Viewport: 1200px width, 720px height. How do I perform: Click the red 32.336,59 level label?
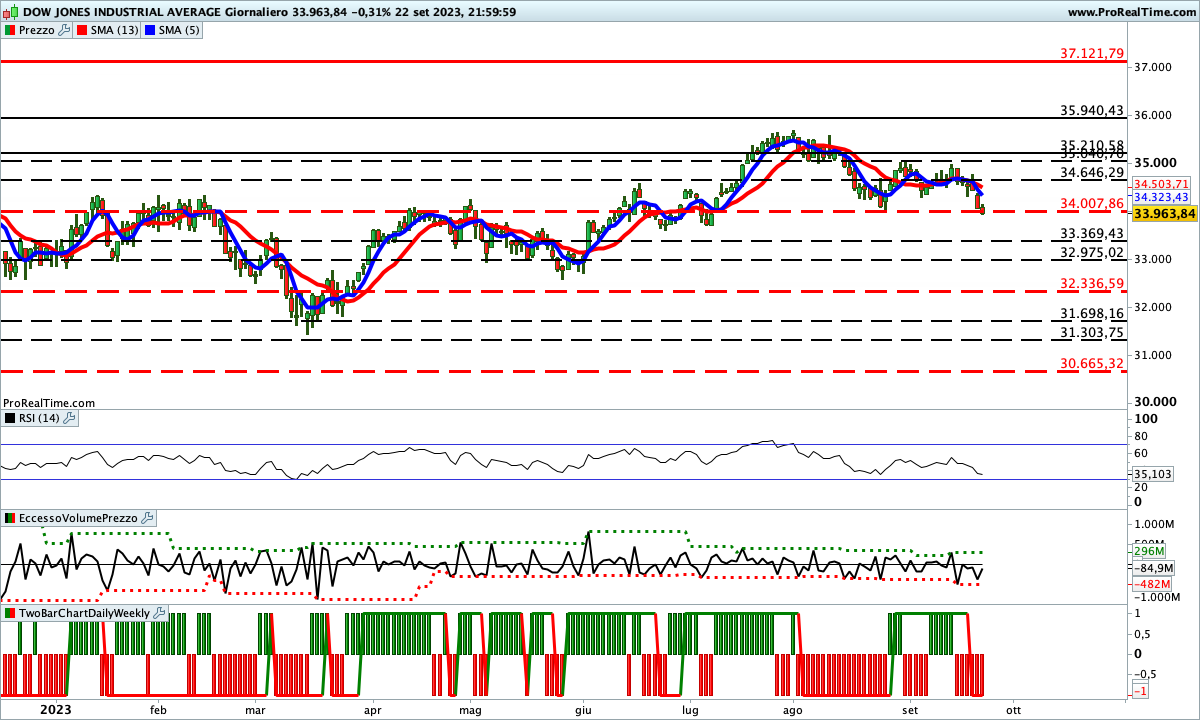click(1092, 283)
